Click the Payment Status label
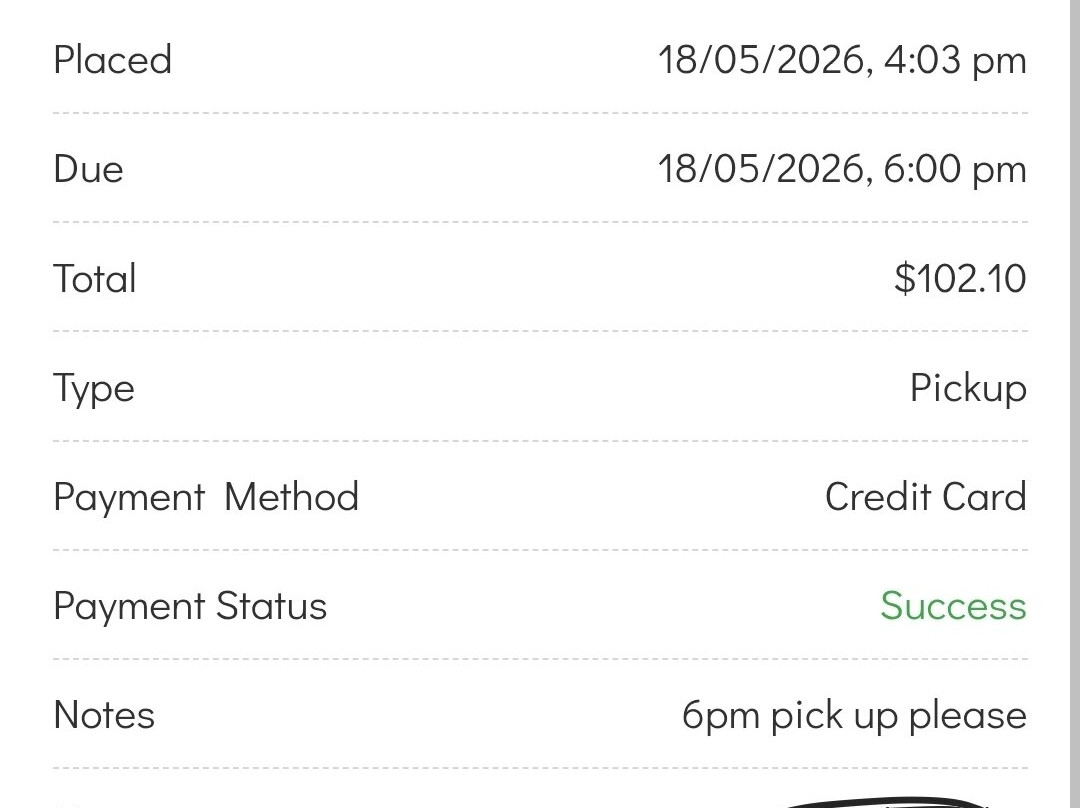 pos(190,607)
